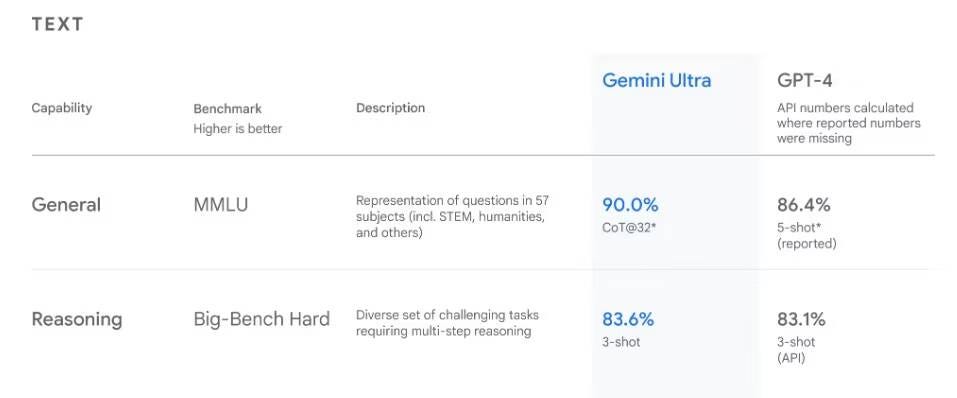The width and height of the screenshot is (957, 398).
Task: Click GPT-4's 86.4% MMLU score
Action: click(x=804, y=204)
